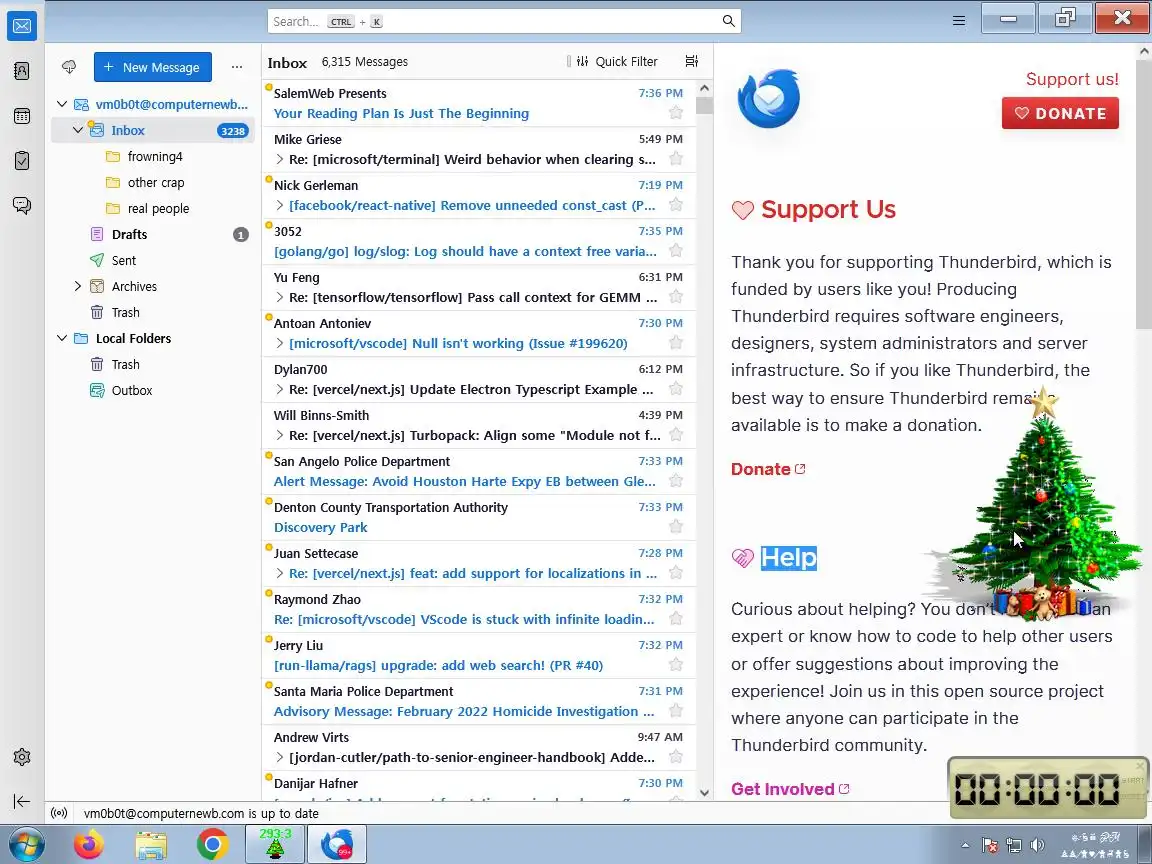Image resolution: width=1152 pixels, height=864 pixels.
Task: Select the 'other crap' folder
Action: pos(153,182)
